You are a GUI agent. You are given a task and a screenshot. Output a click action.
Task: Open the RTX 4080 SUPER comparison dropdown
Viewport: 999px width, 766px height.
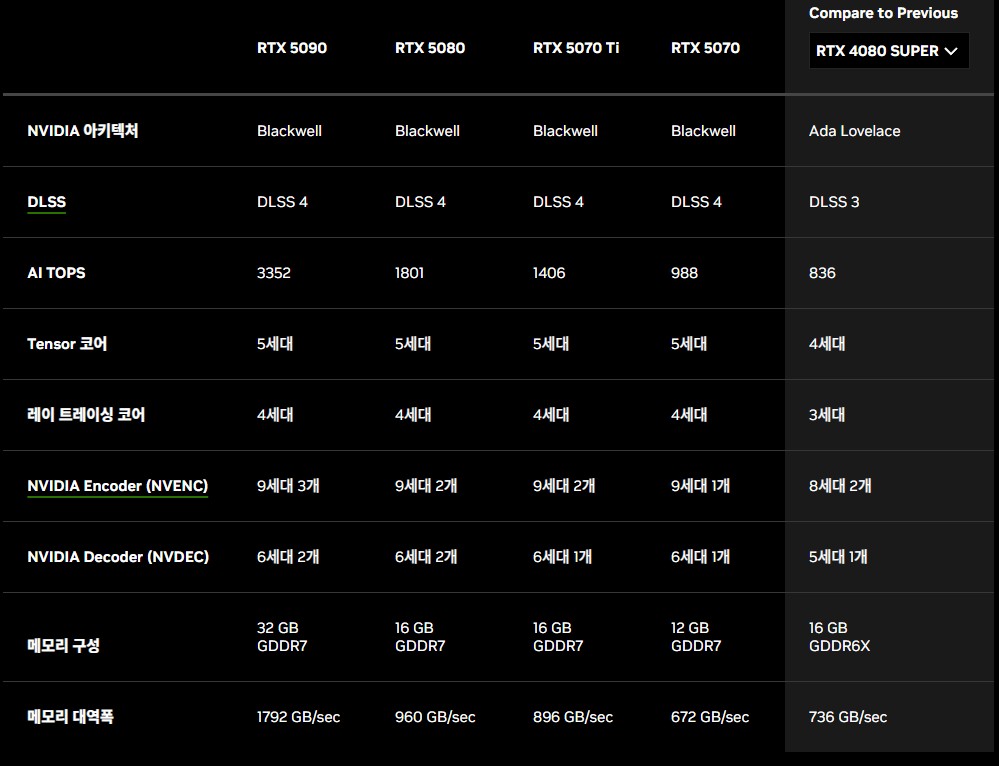[x=889, y=51]
